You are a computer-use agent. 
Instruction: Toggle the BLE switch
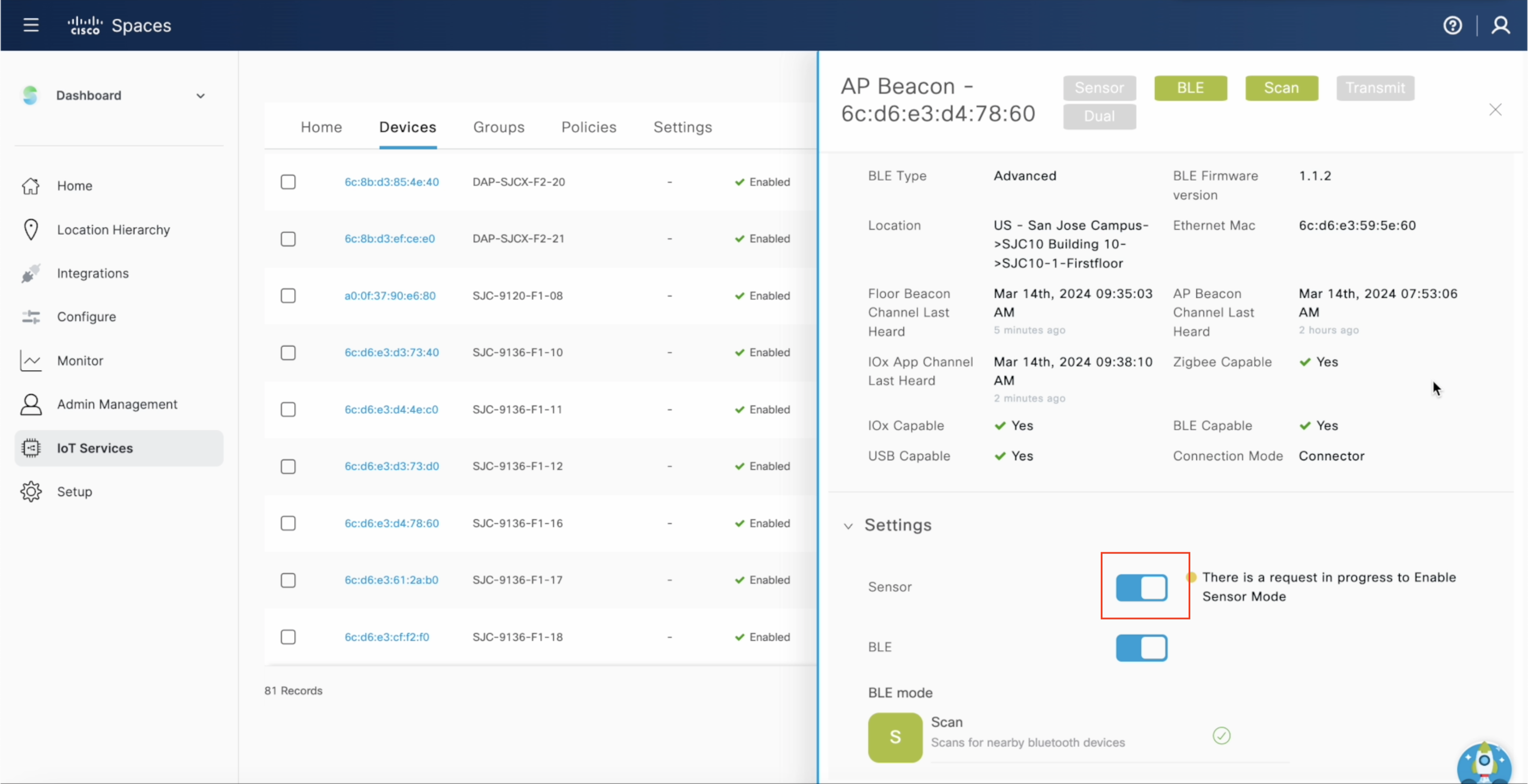coord(1141,648)
